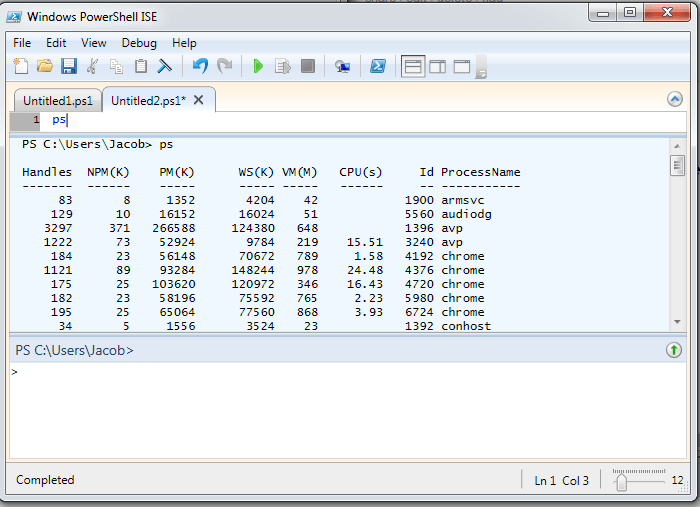Click process Id 4376
700x509 pixels.
419,270
